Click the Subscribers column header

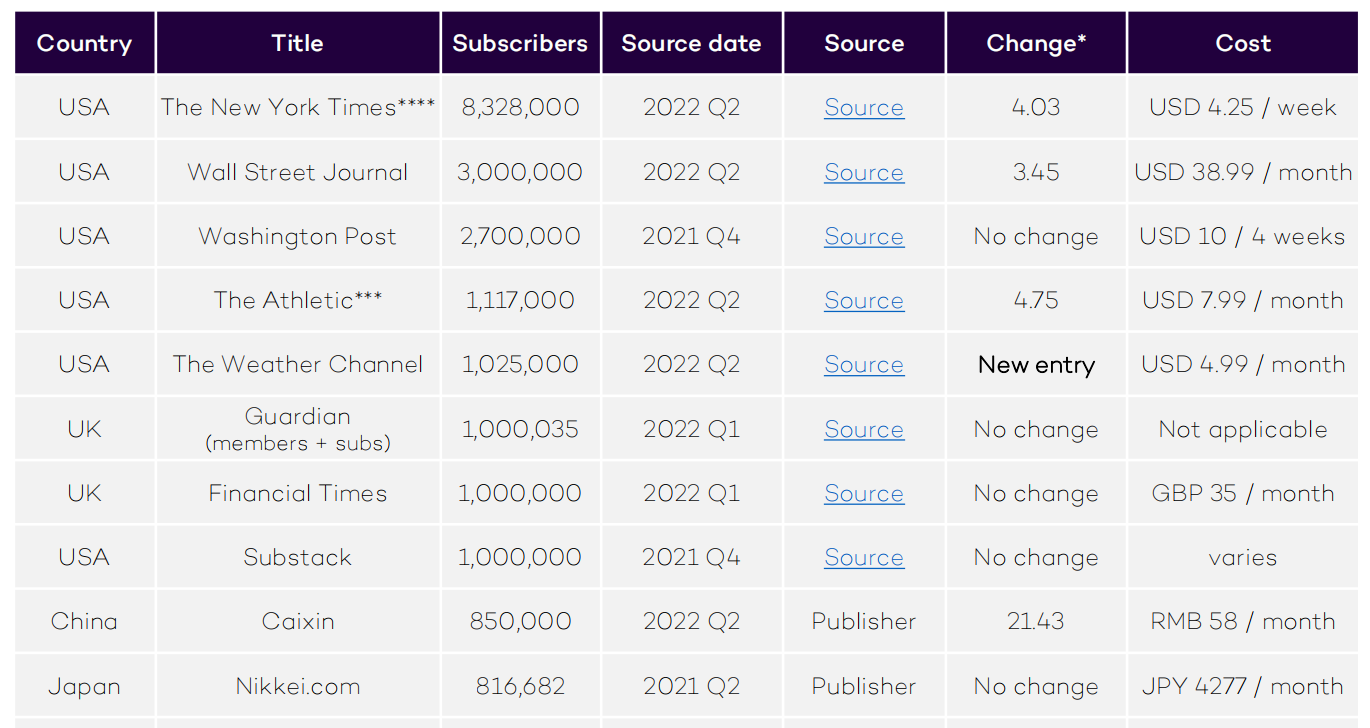pos(520,43)
